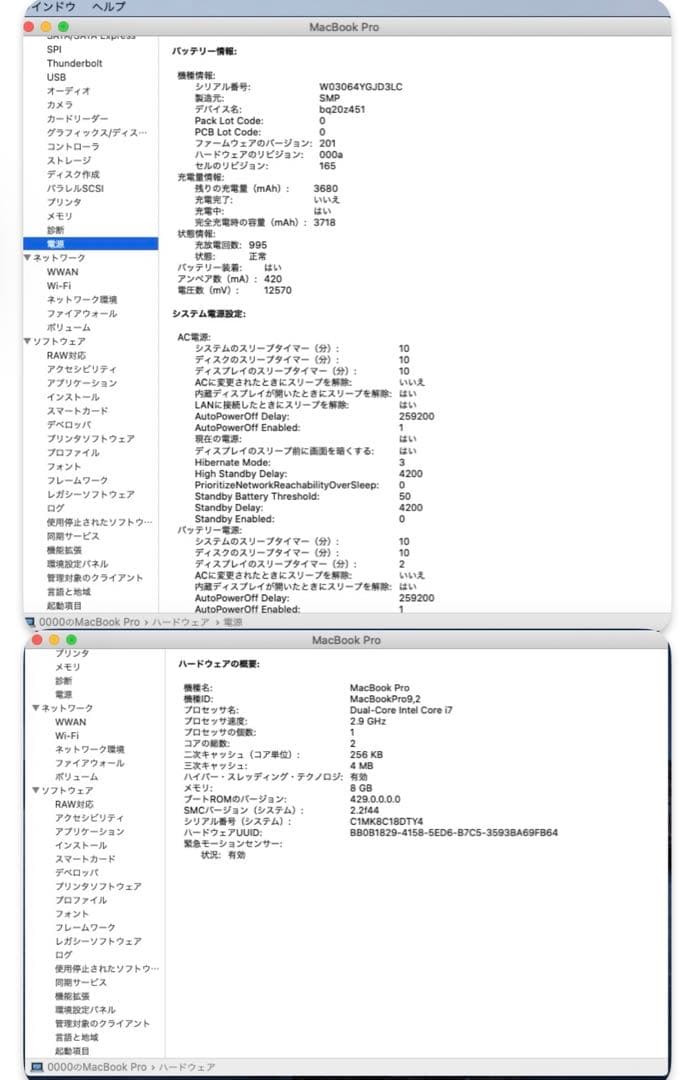The height and width of the screenshot is (1080, 686).
Task: Click processor name Dual-Core Intel Core i7
Action: point(401,710)
